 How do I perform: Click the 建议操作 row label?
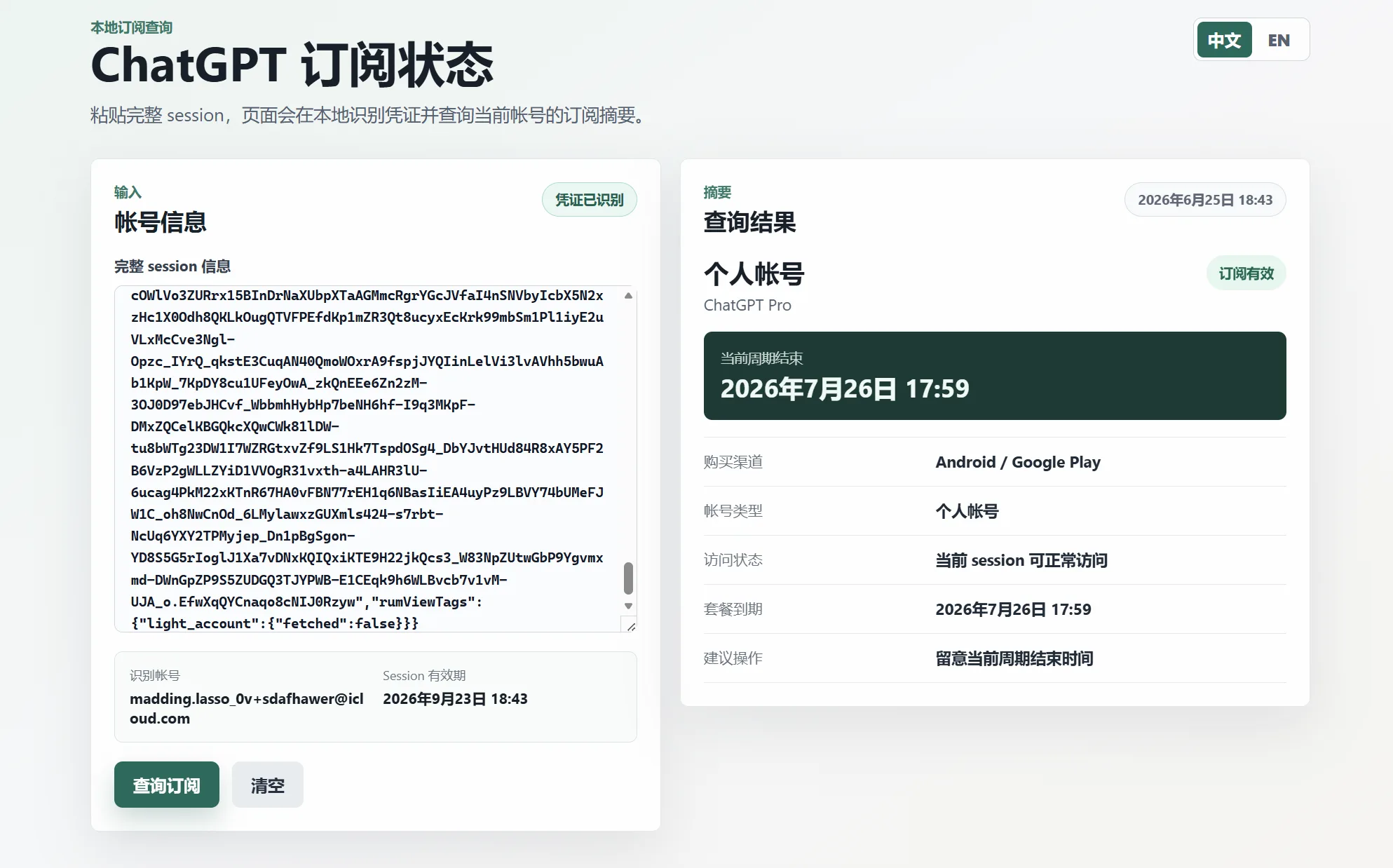(x=733, y=658)
